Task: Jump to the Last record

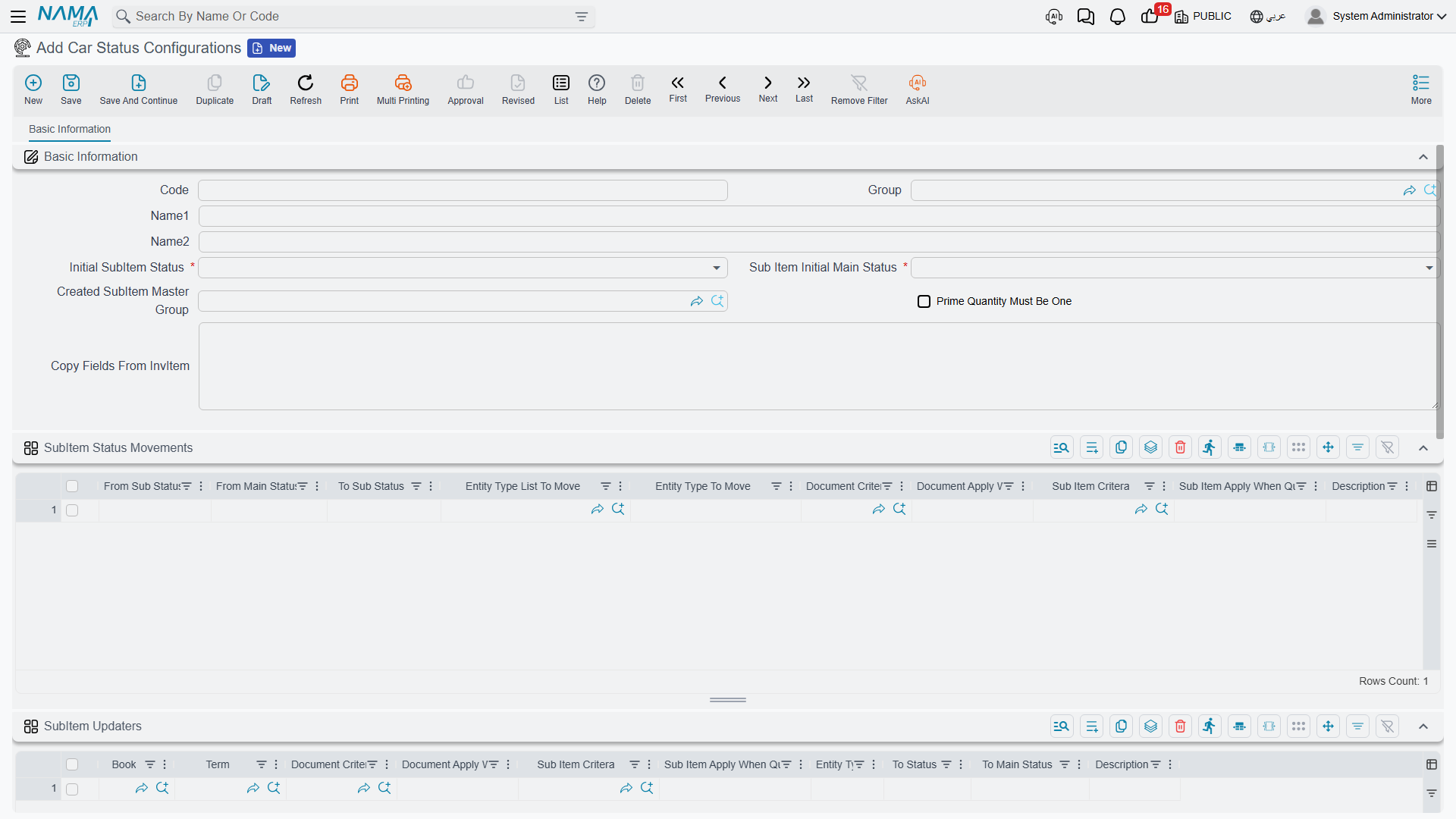Action: (x=804, y=89)
